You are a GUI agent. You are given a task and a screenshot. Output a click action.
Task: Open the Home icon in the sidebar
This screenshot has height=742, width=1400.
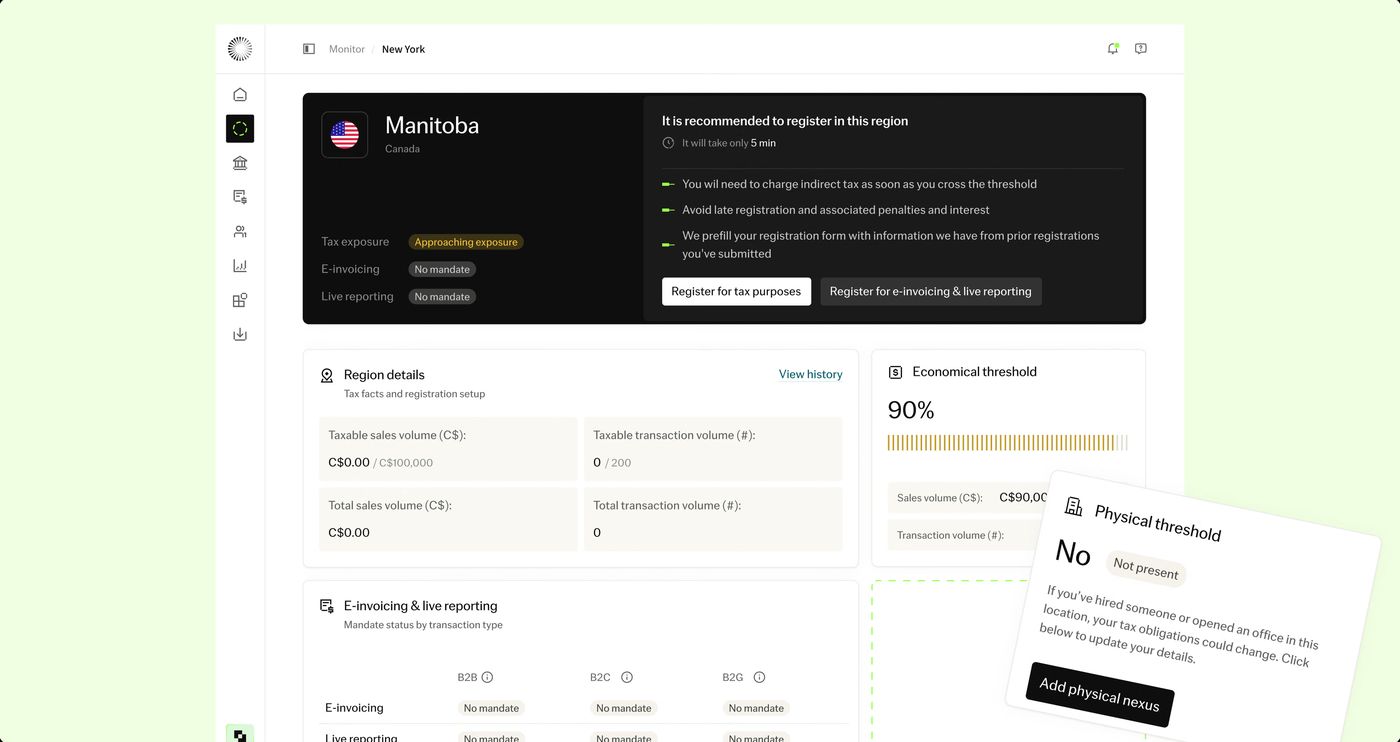240,95
